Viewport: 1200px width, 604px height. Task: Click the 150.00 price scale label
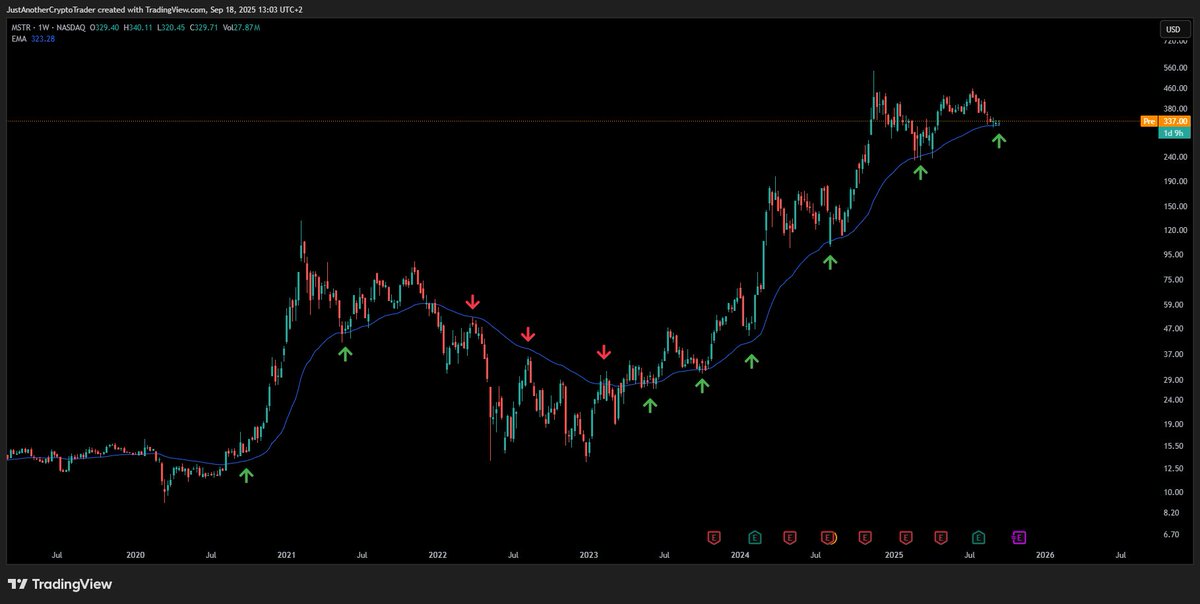tap(1174, 206)
